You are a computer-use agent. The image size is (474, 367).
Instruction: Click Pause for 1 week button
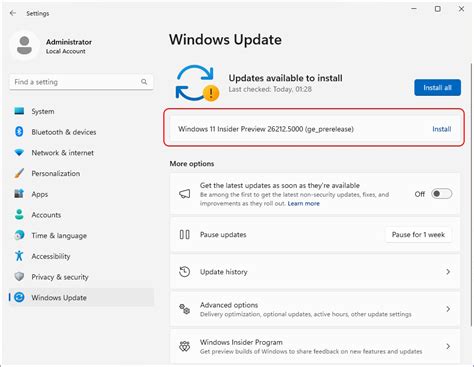tap(418, 235)
